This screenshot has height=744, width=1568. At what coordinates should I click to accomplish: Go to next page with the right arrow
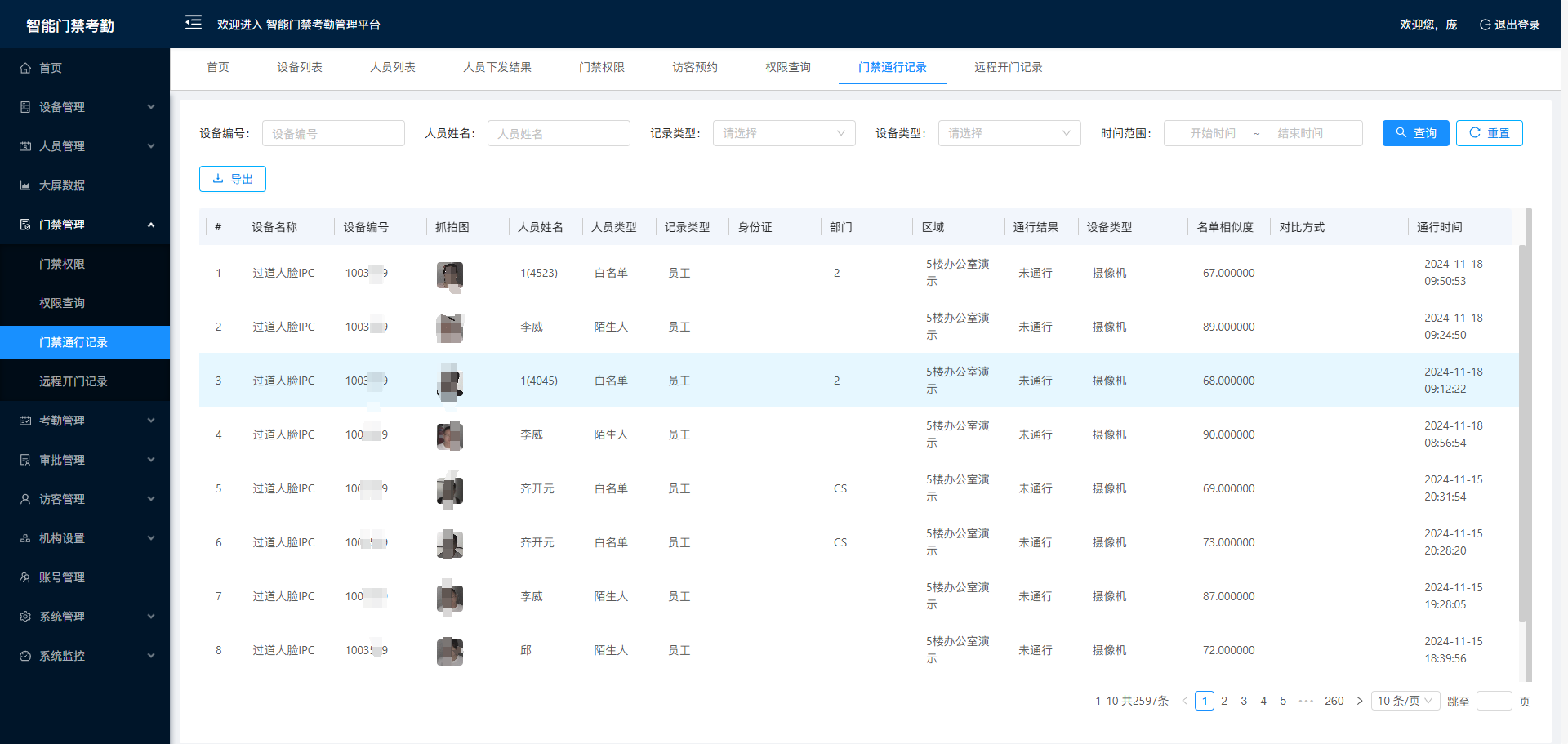coord(1359,701)
